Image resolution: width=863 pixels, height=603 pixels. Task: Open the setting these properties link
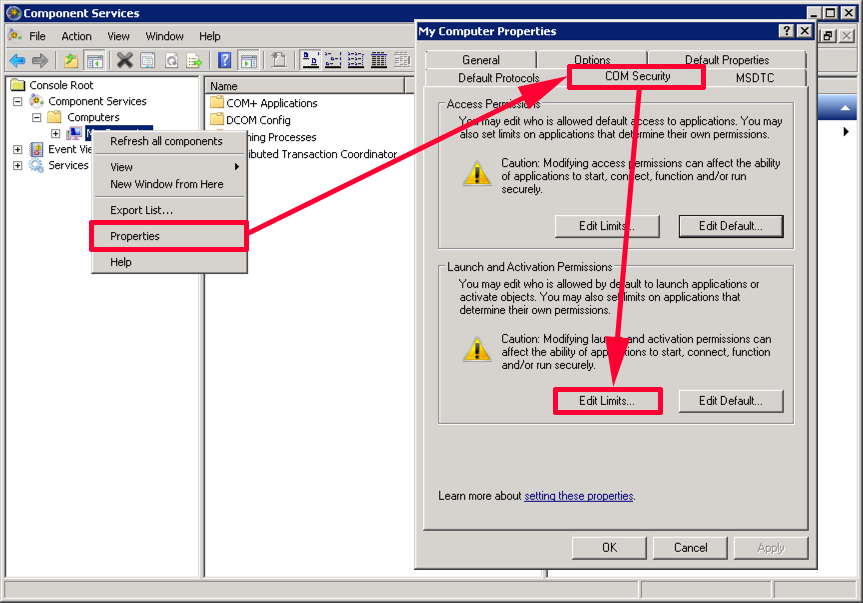point(578,496)
